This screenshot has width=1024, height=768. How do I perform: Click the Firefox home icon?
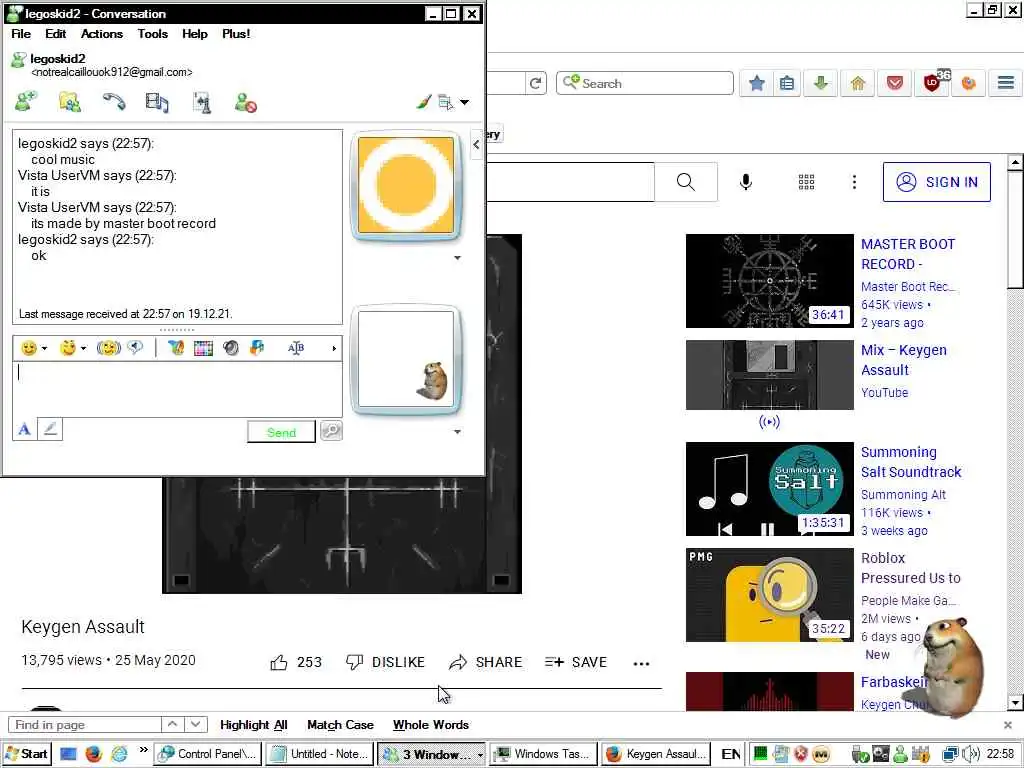(x=858, y=84)
